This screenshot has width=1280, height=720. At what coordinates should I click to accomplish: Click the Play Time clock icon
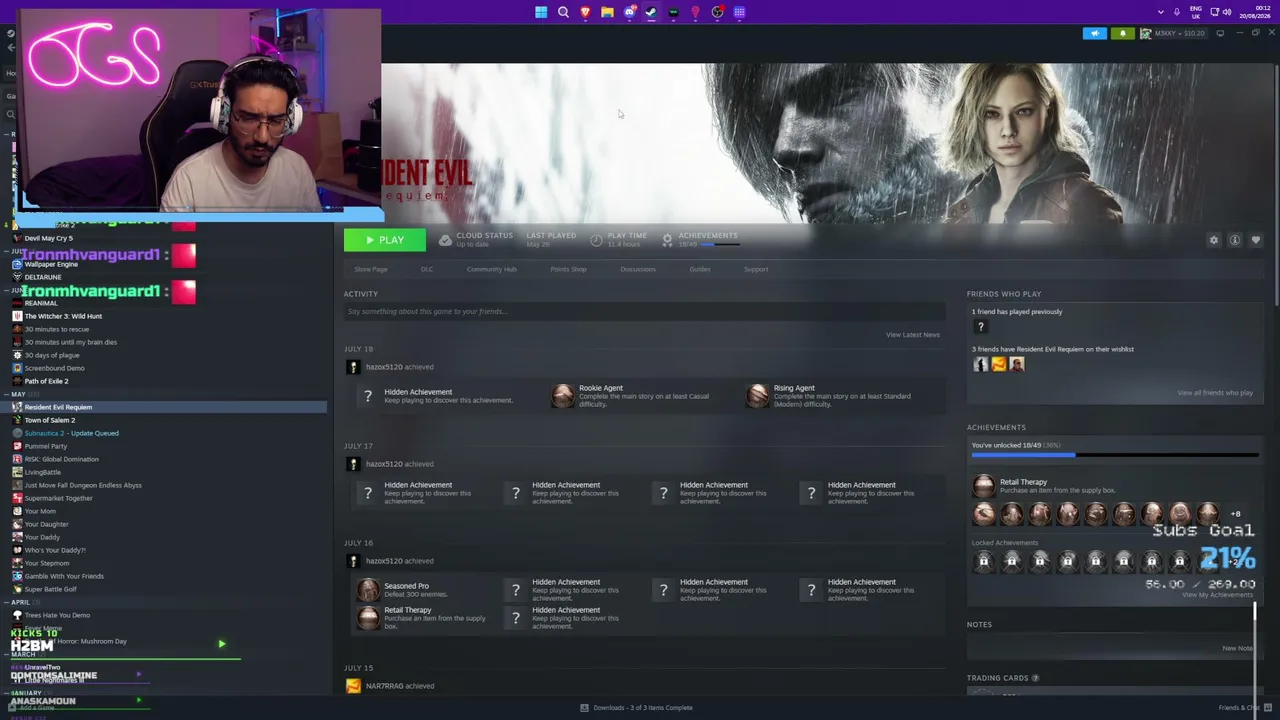pos(596,240)
